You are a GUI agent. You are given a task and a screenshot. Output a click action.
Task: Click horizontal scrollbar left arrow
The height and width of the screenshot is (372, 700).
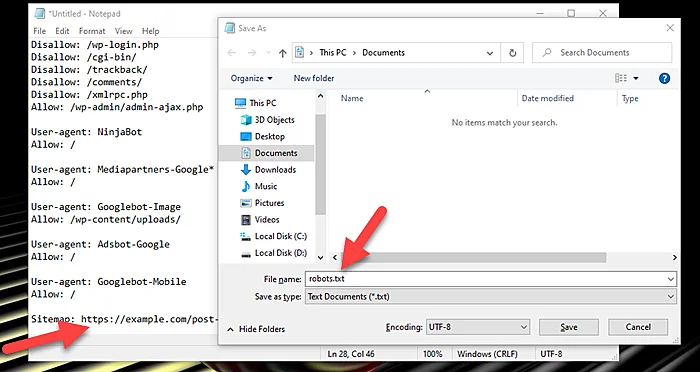pyautogui.click(x=334, y=257)
